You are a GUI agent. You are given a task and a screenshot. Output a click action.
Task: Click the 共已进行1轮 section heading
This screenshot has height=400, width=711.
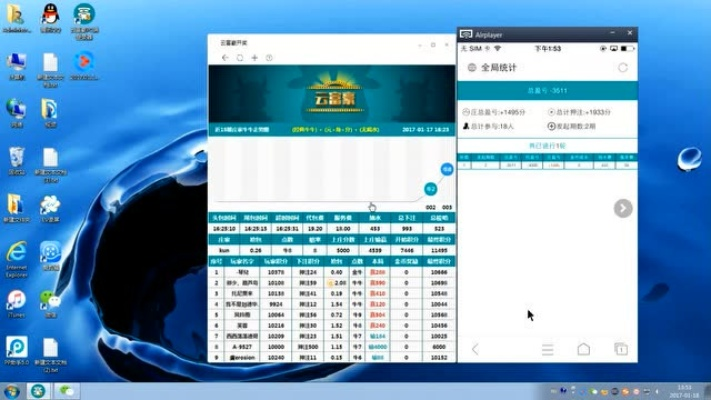[547, 146]
